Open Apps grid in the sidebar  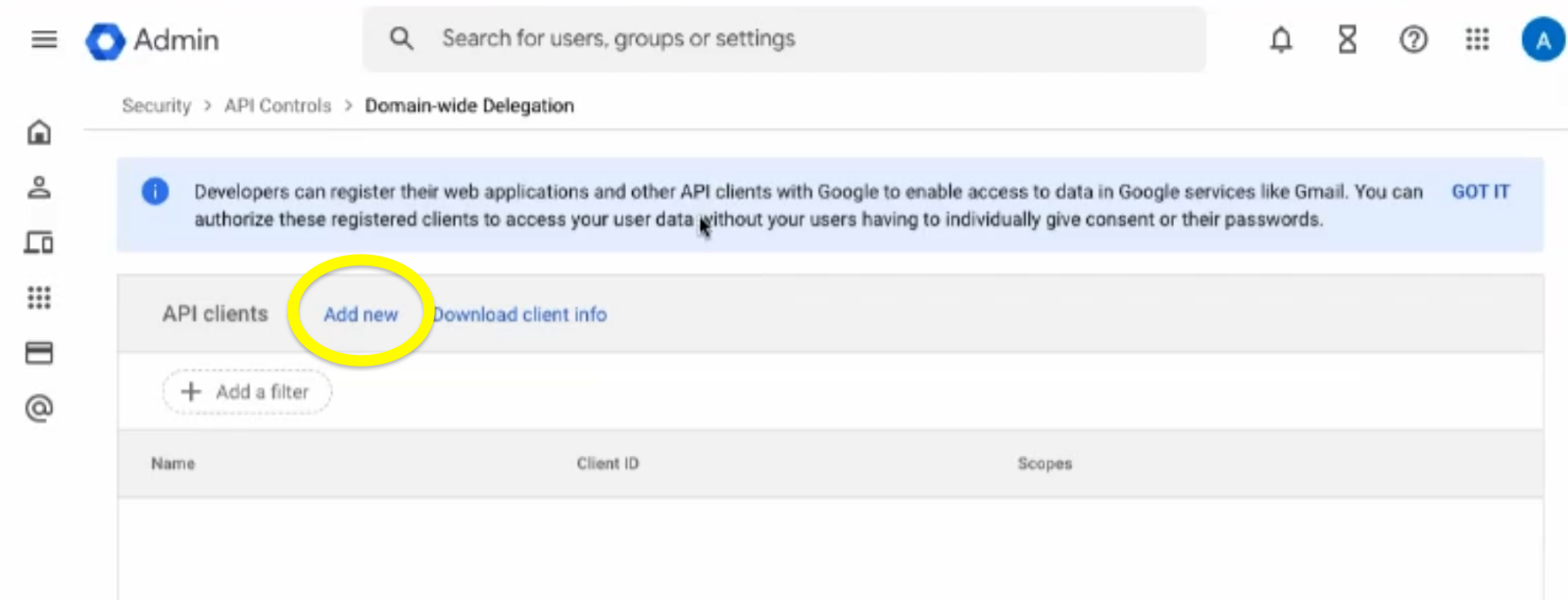pyautogui.click(x=39, y=297)
